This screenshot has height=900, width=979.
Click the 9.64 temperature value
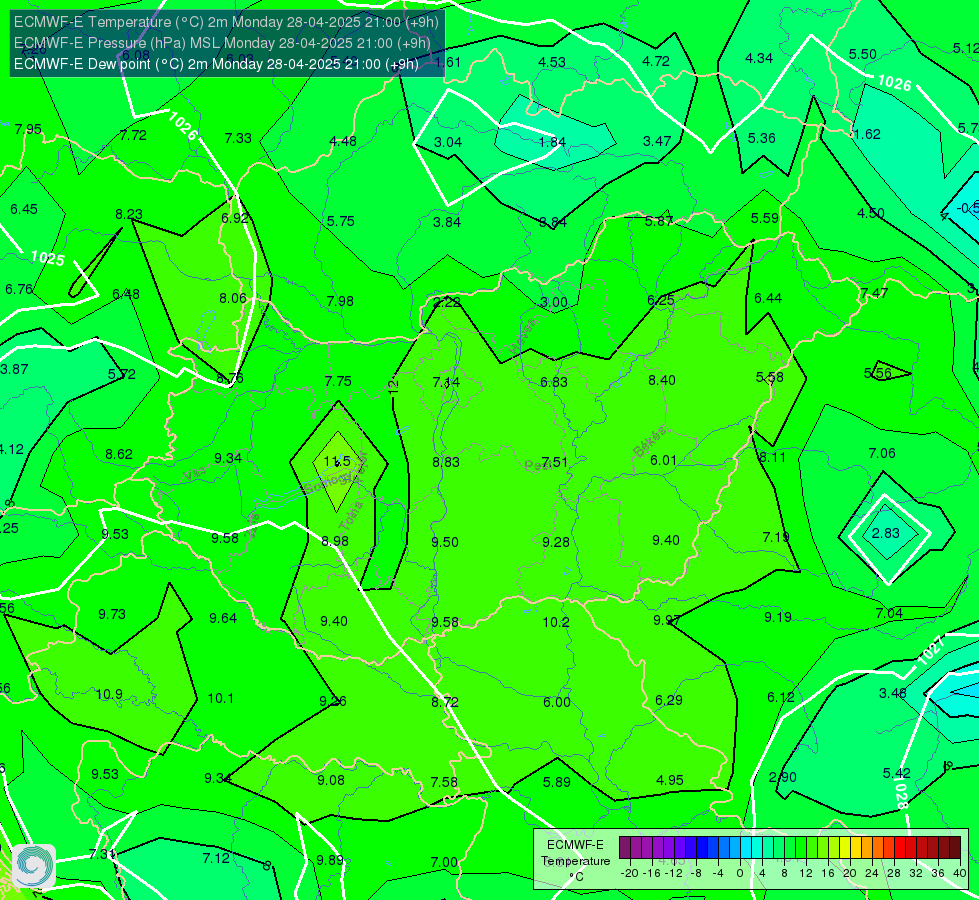click(223, 618)
